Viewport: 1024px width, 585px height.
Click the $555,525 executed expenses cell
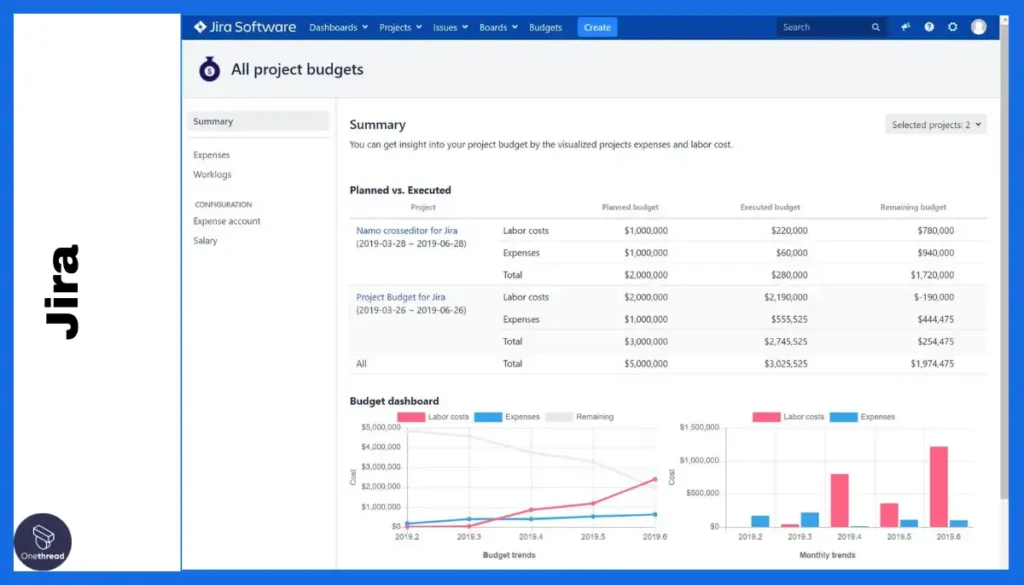coord(789,319)
